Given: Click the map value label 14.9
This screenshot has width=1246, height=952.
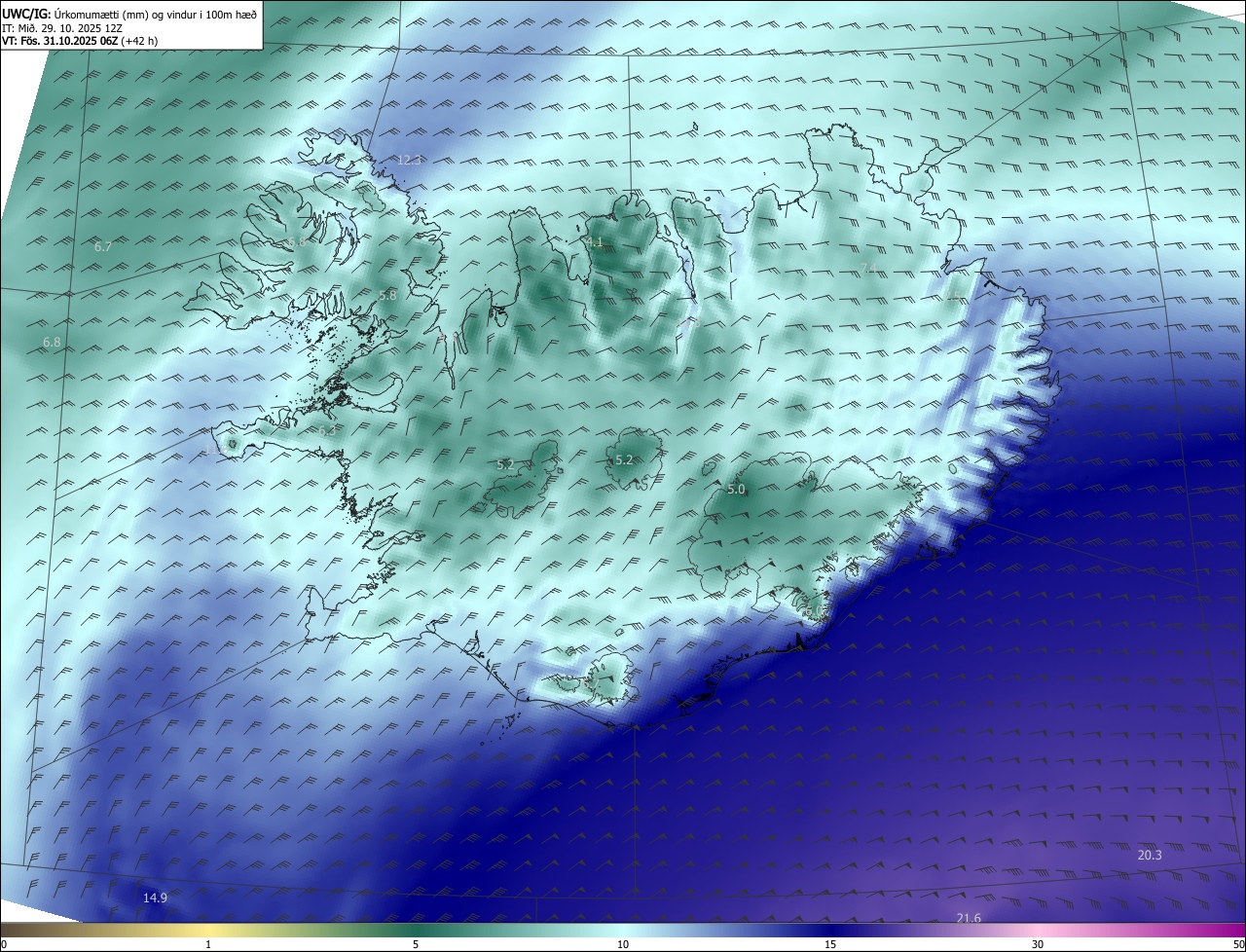Looking at the screenshot, I should pyautogui.click(x=155, y=897).
